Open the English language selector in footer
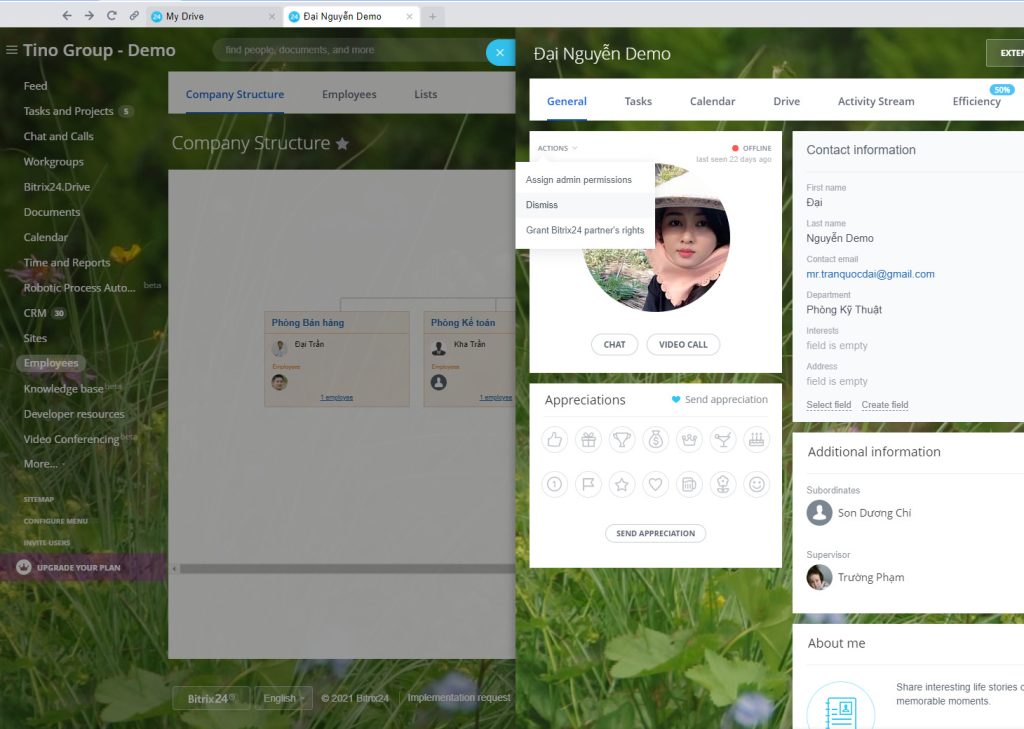The image size is (1024, 729). point(284,698)
